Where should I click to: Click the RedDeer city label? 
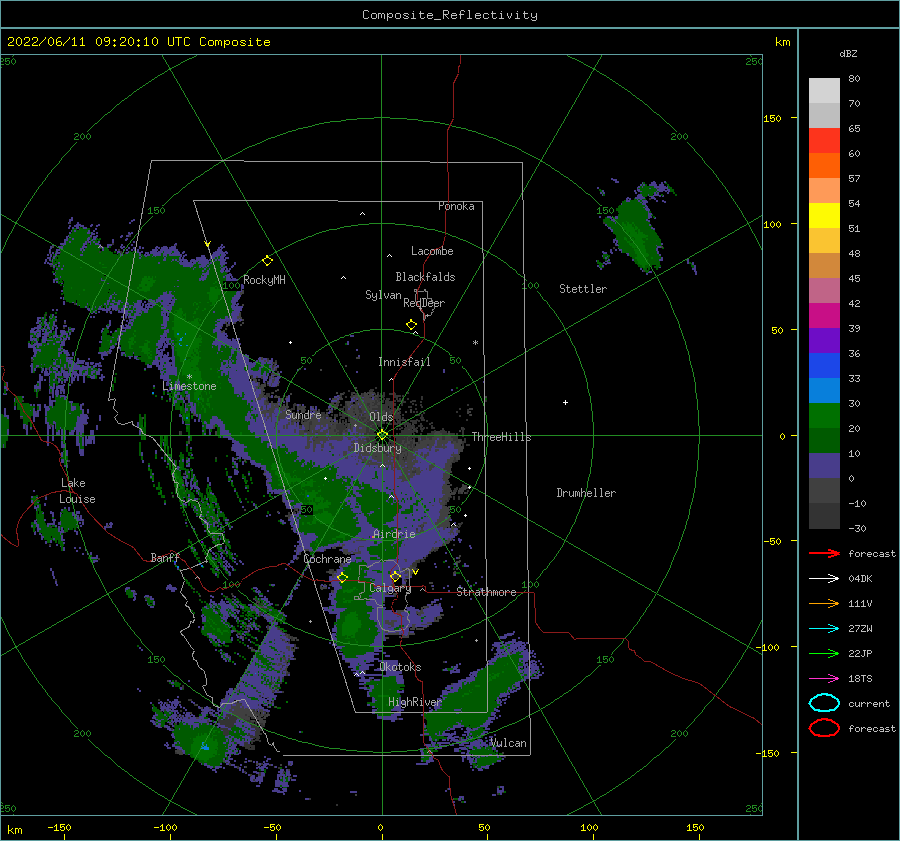click(424, 303)
